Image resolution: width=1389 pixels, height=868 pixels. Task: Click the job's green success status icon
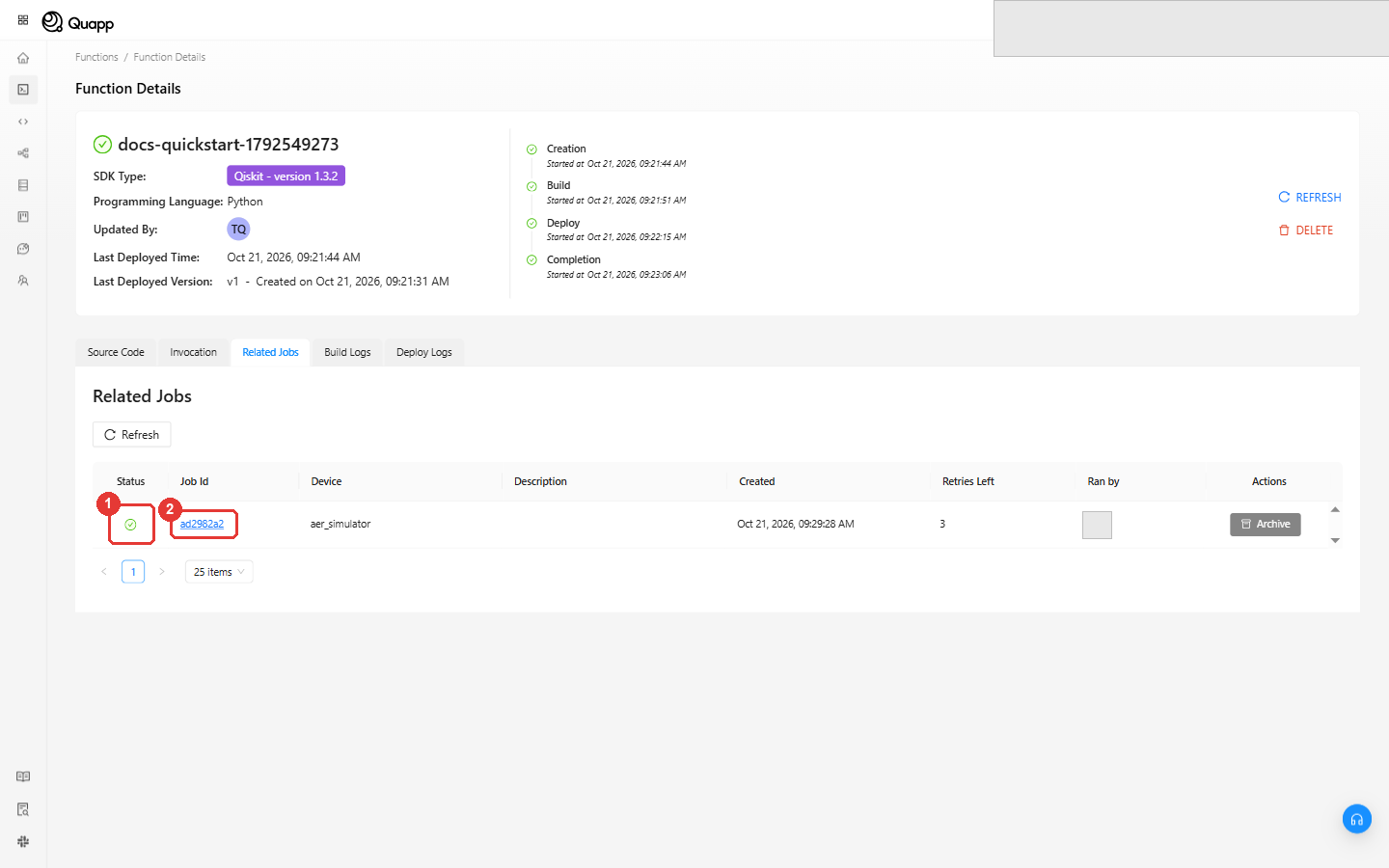(130, 525)
